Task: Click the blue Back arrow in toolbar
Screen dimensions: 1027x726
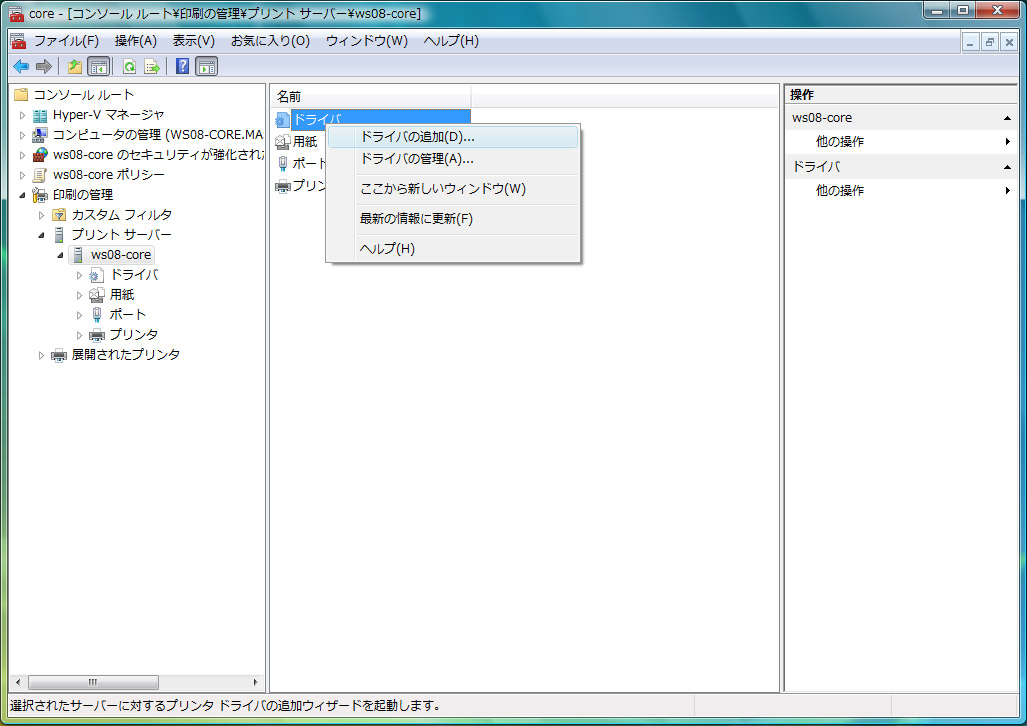Action: 20,67
